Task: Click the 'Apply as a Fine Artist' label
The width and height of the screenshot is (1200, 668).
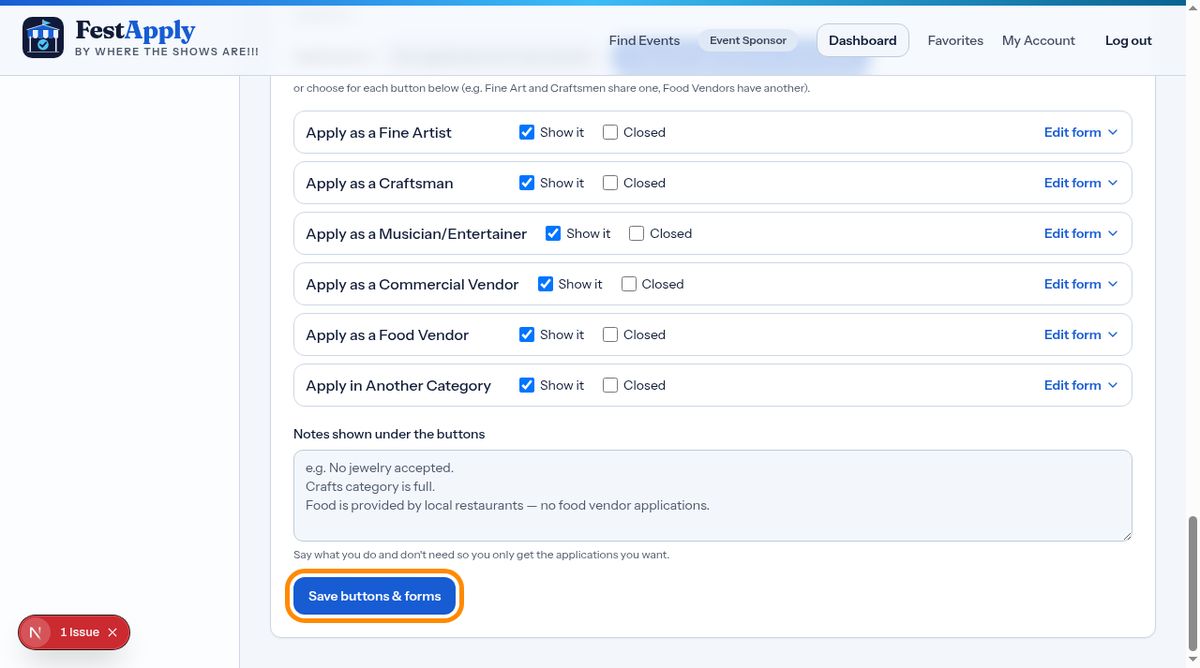Action: pyautogui.click(x=378, y=132)
